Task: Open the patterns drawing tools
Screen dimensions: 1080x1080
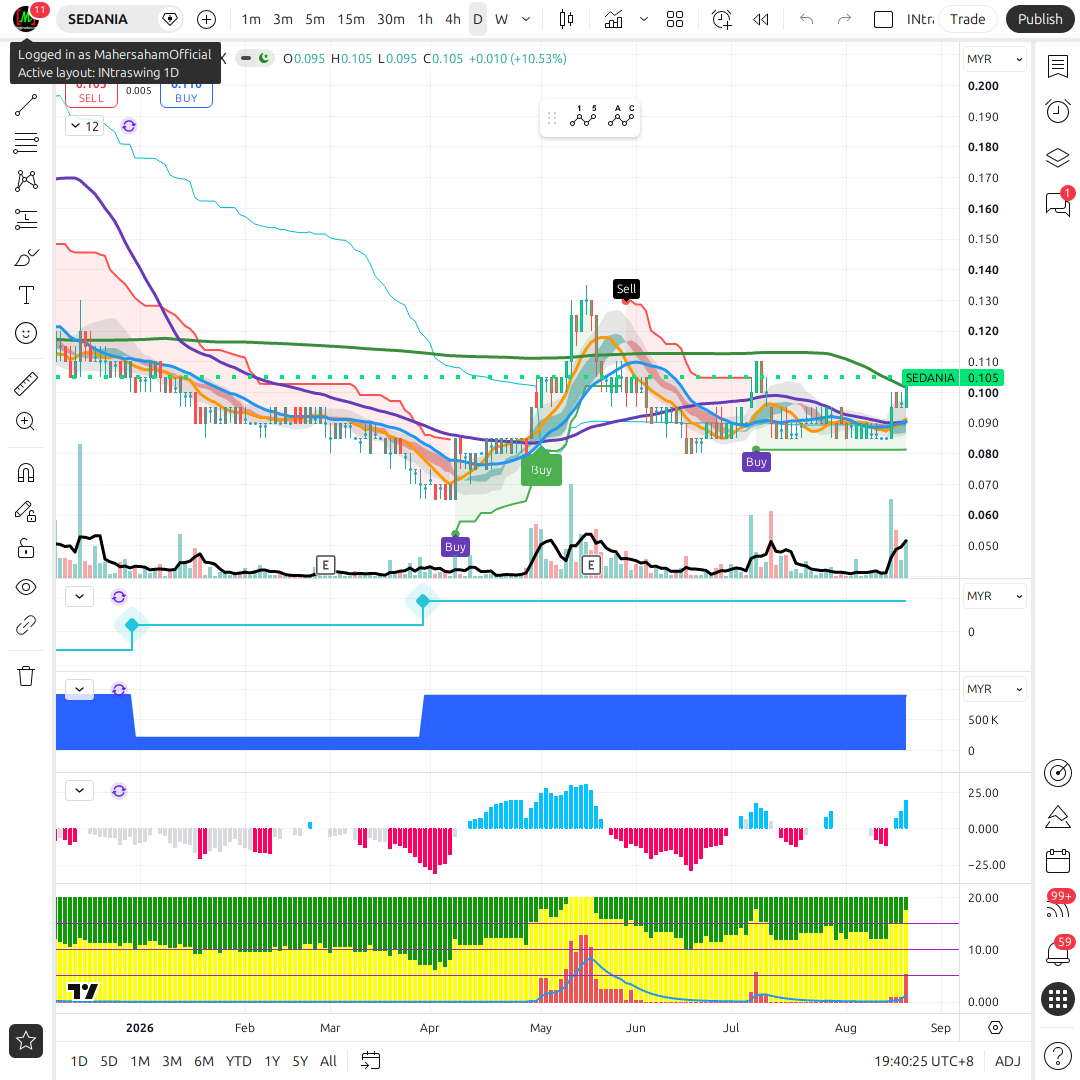Action: point(25,180)
